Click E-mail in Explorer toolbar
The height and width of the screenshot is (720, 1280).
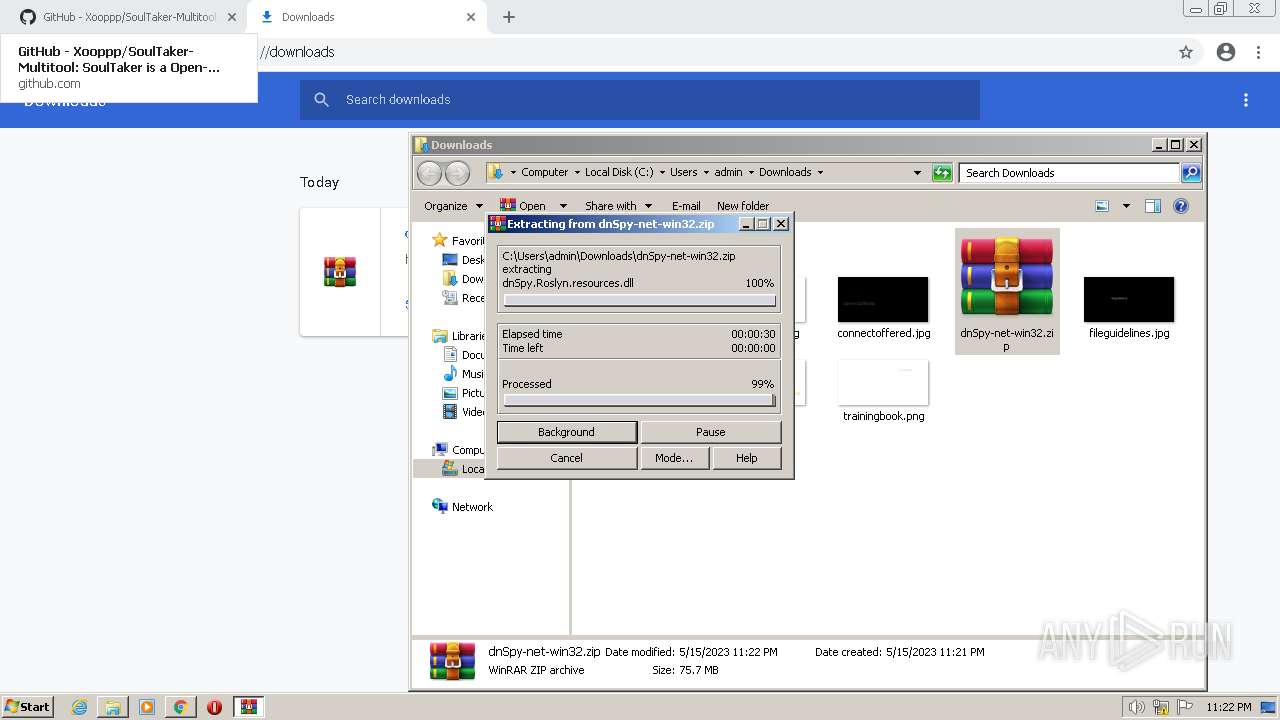click(x=686, y=206)
